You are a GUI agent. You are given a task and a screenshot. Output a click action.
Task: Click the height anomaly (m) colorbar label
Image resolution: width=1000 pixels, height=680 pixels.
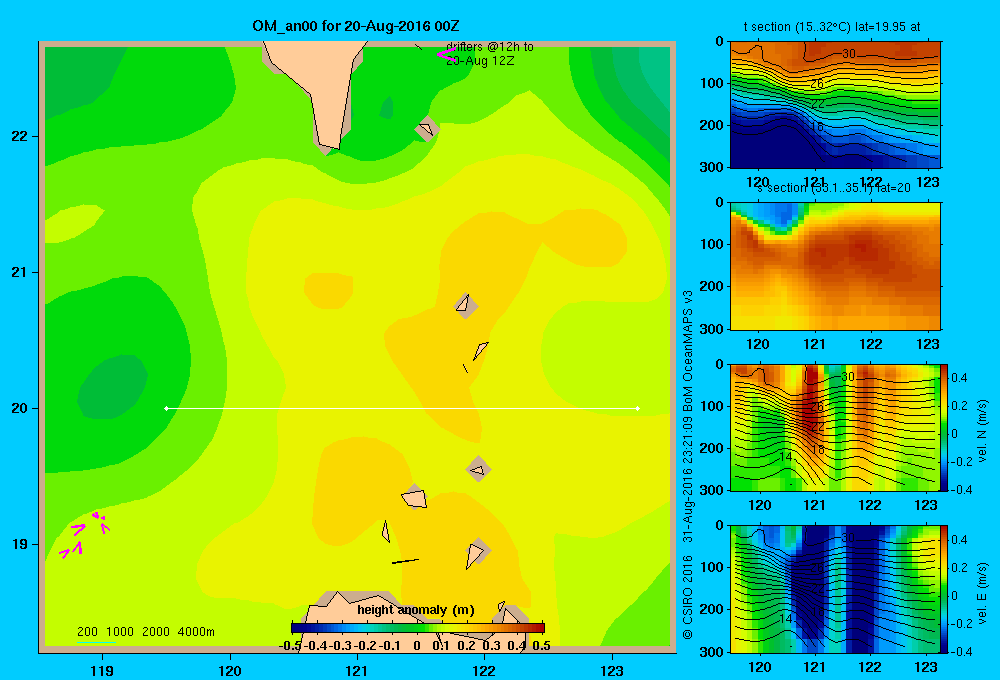pyautogui.click(x=416, y=610)
